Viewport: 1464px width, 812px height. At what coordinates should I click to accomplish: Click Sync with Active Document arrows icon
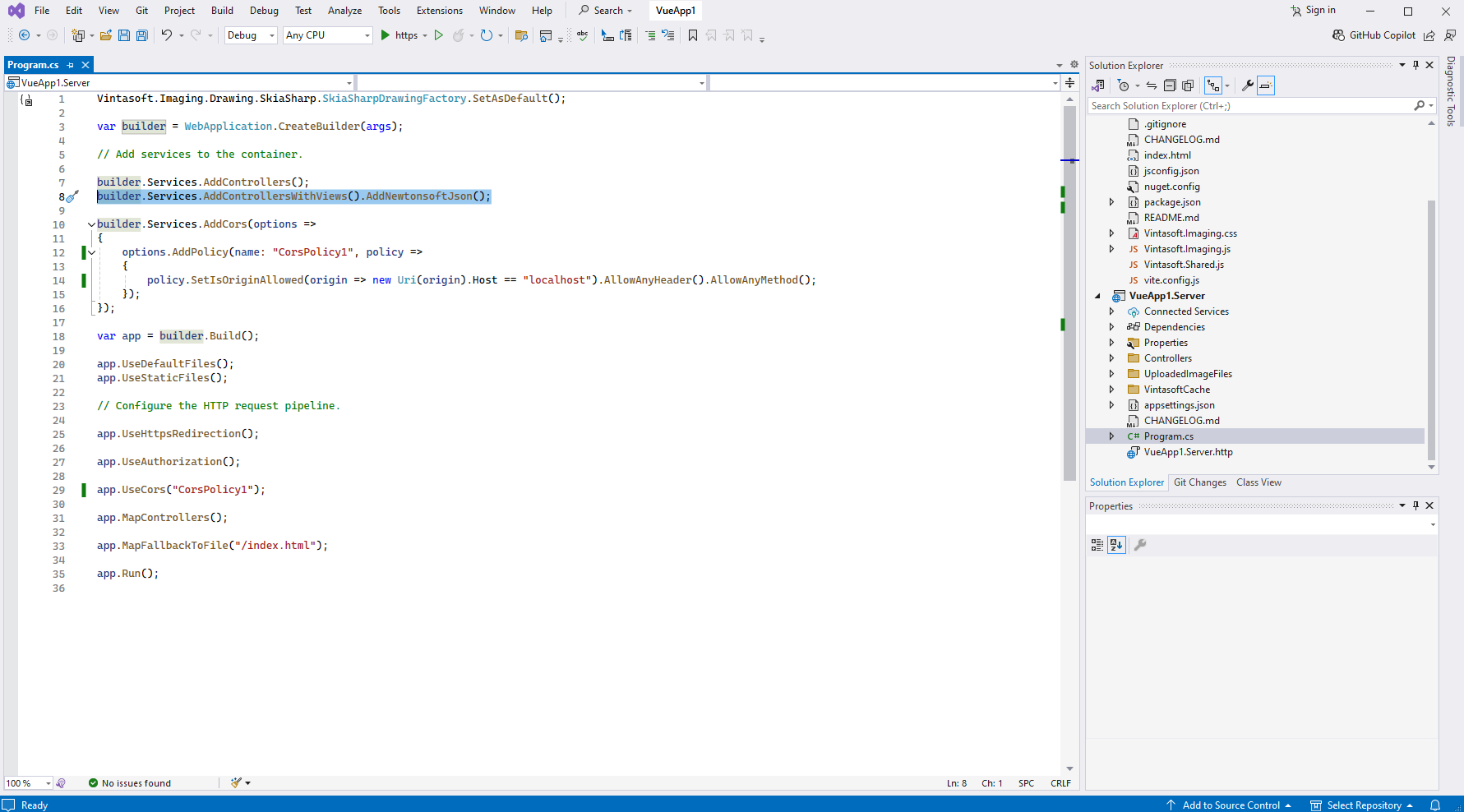click(1152, 85)
